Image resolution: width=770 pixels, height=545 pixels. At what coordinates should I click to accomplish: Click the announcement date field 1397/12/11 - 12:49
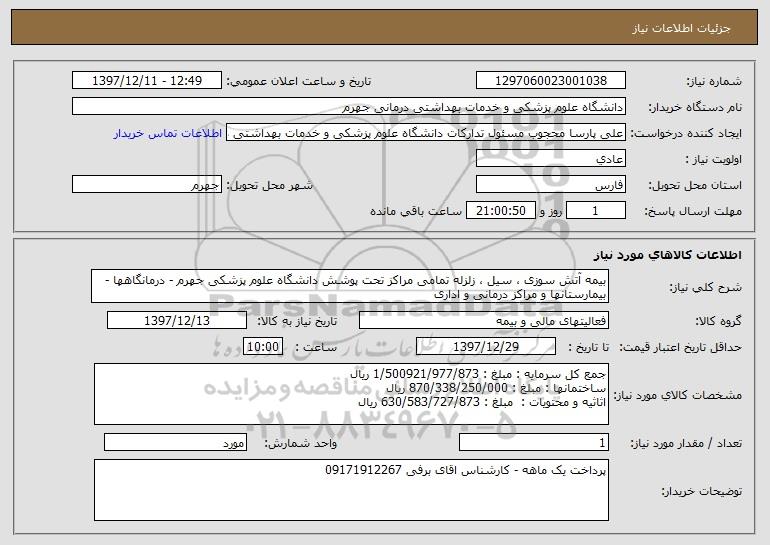147,81
